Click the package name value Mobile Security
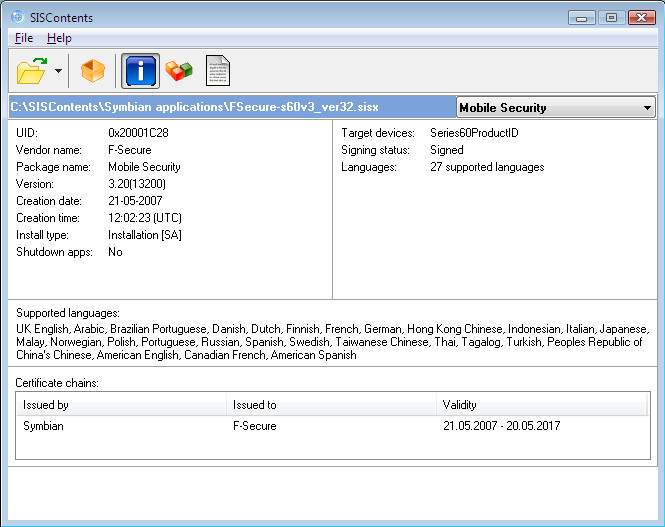Screen dimensions: 665x527 tap(144, 167)
